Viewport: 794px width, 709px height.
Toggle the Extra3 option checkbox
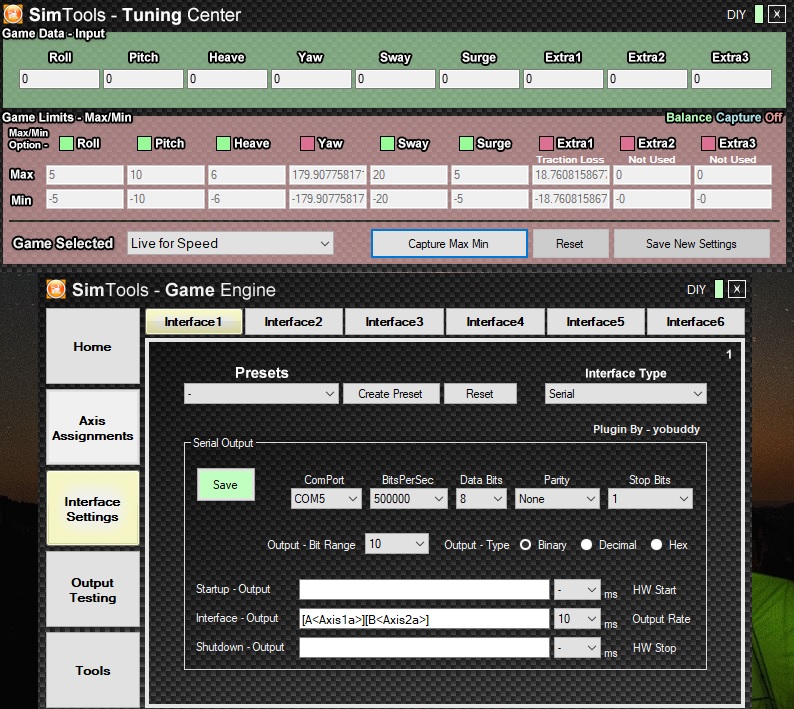tap(708, 143)
